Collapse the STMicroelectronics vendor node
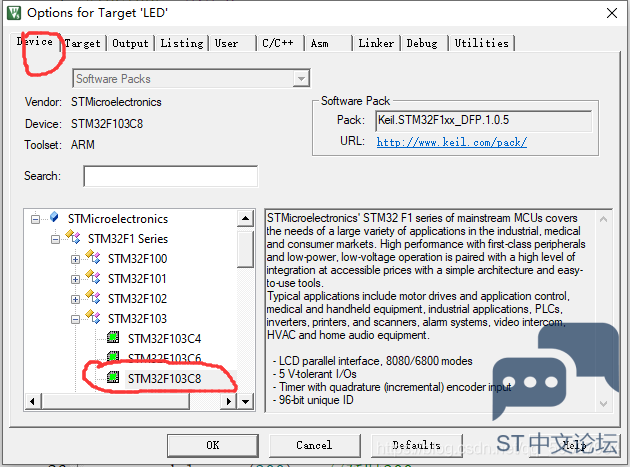The height and width of the screenshot is (467, 630). (x=35, y=219)
